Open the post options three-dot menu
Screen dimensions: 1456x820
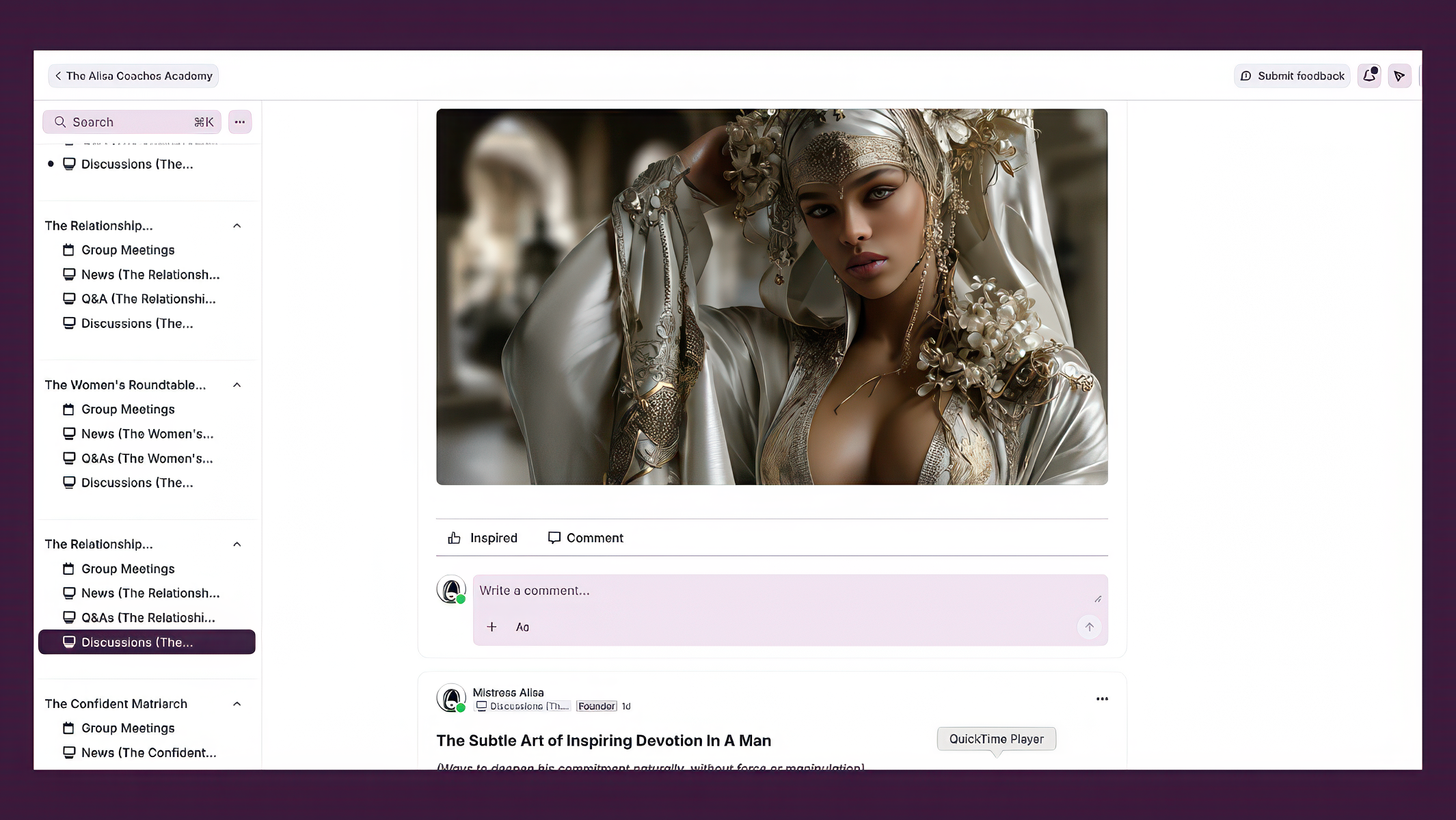click(1102, 698)
